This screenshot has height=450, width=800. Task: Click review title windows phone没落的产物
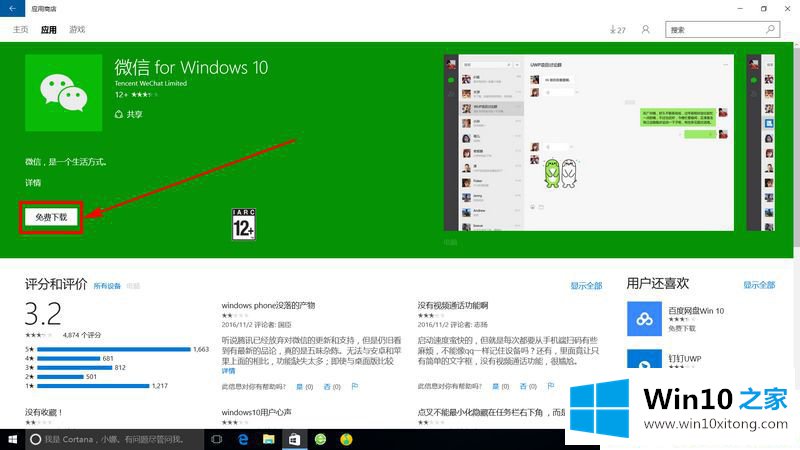268,306
